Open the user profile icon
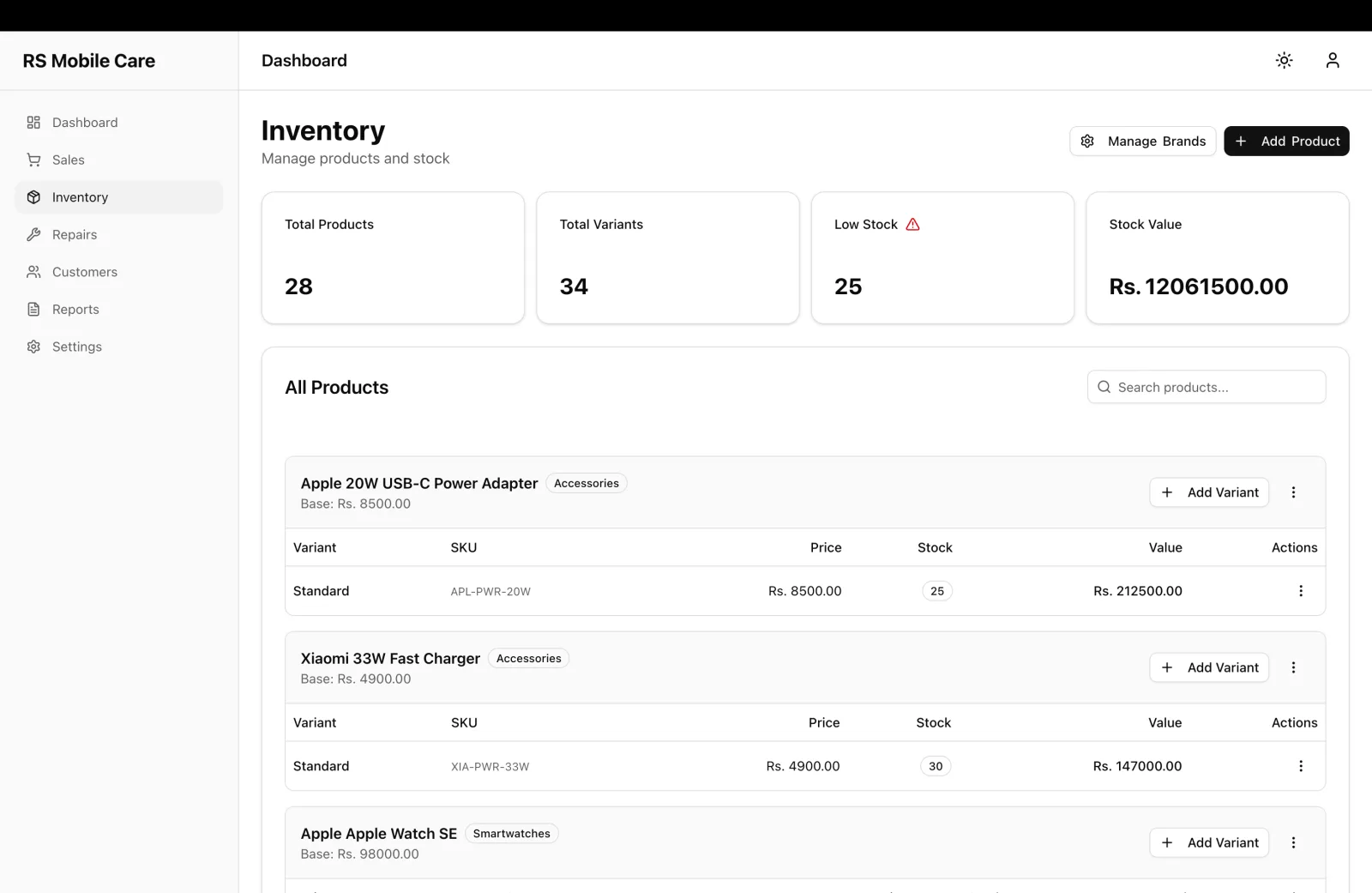 [1332, 60]
